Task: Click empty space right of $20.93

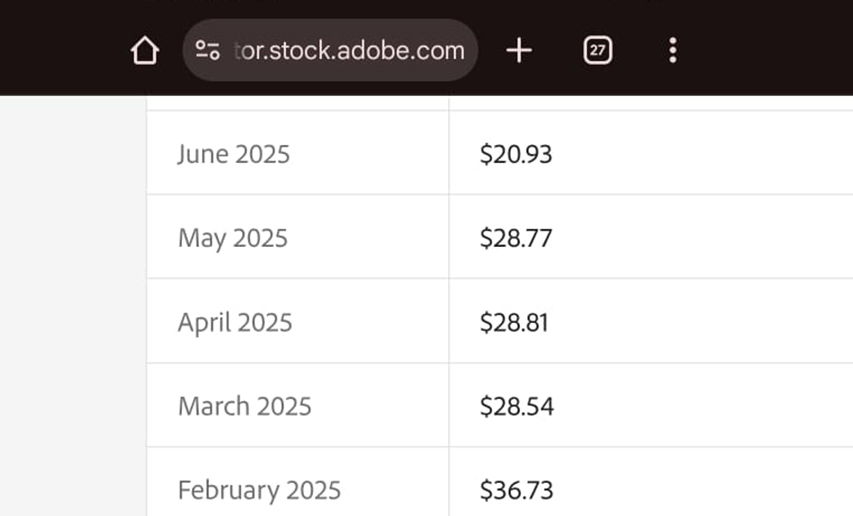Action: (702, 153)
